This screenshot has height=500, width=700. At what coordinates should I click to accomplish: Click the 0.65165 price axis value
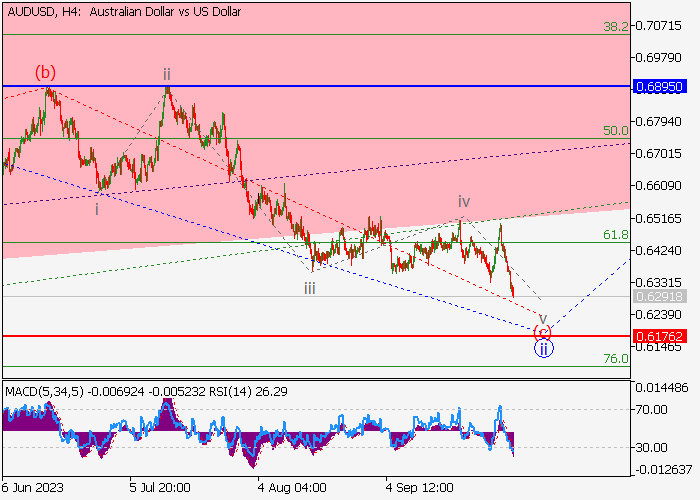[x=658, y=218]
